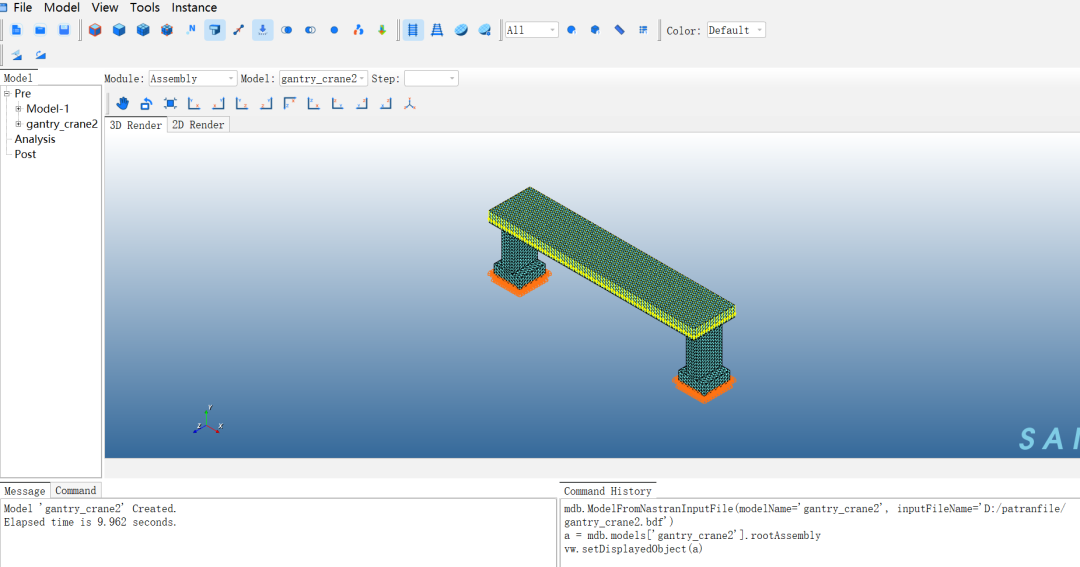The height and width of the screenshot is (567, 1080).
Task: Click the letter N node icon
Action: 191,30
